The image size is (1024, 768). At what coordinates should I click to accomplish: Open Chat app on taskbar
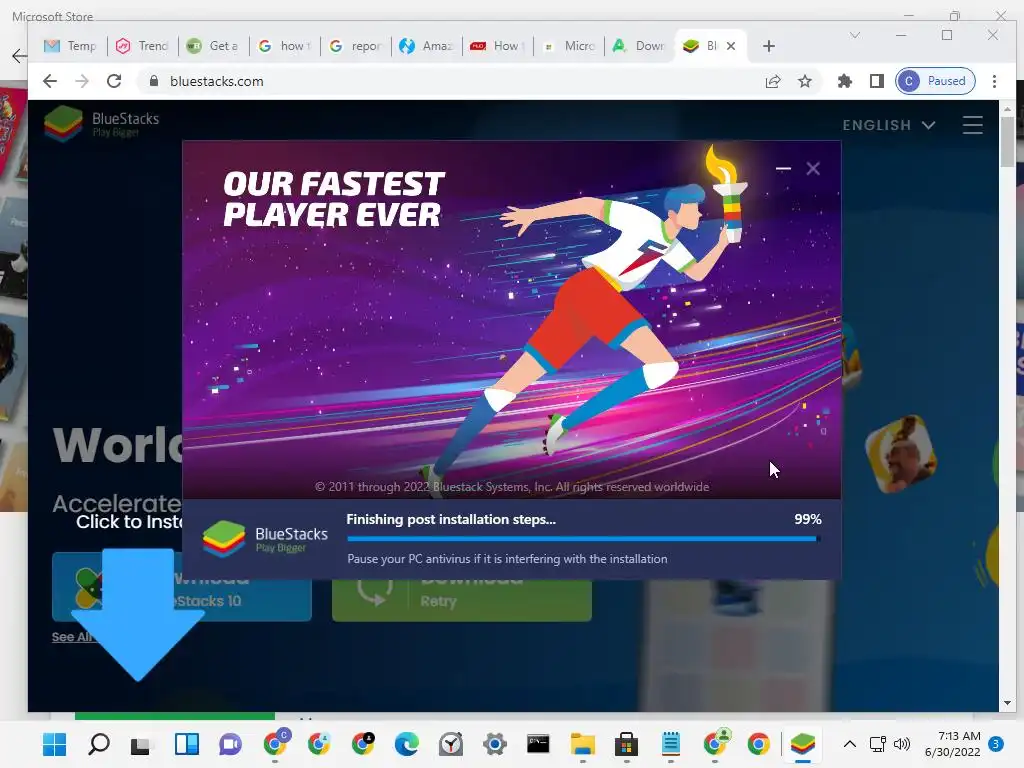click(x=230, y=744)
